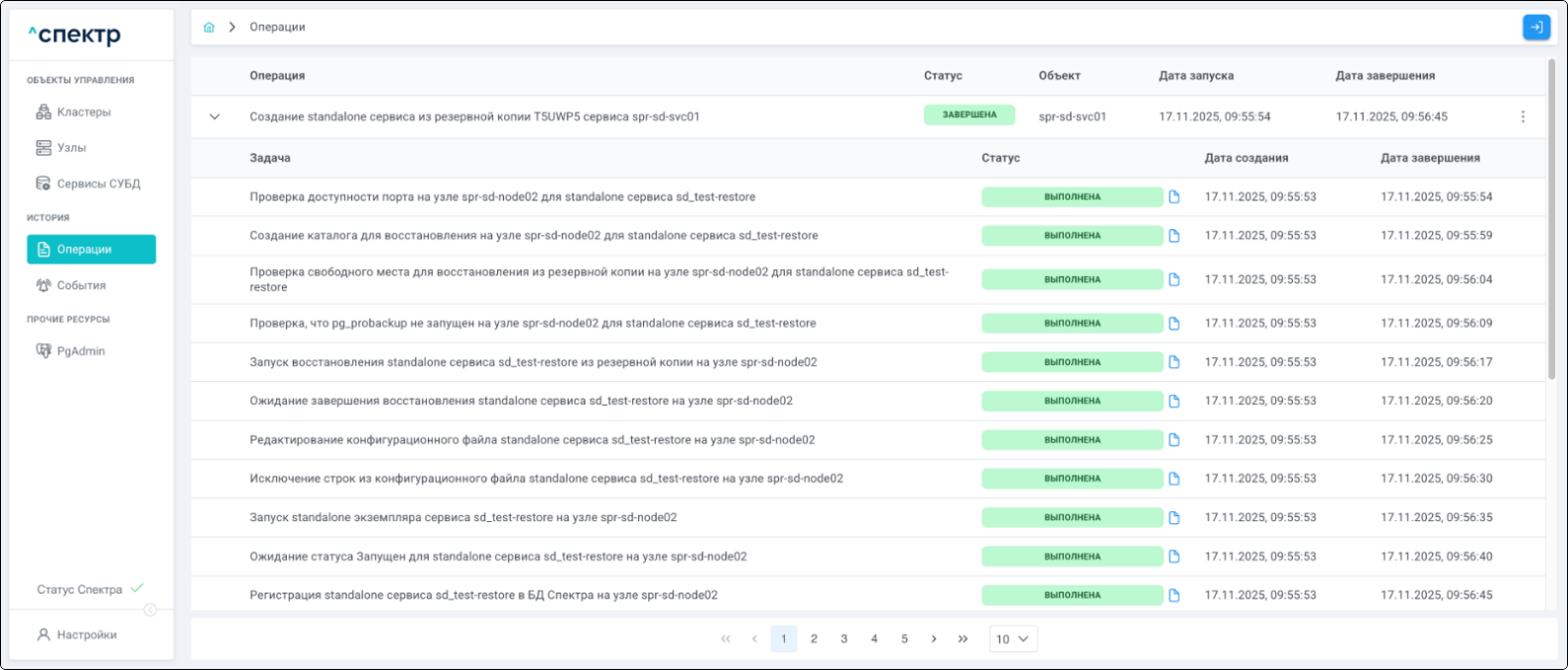Open PgAdmin resource link
Image resolution: width=1568 pixels, height=670 pixels.
[x=80, y=351]
